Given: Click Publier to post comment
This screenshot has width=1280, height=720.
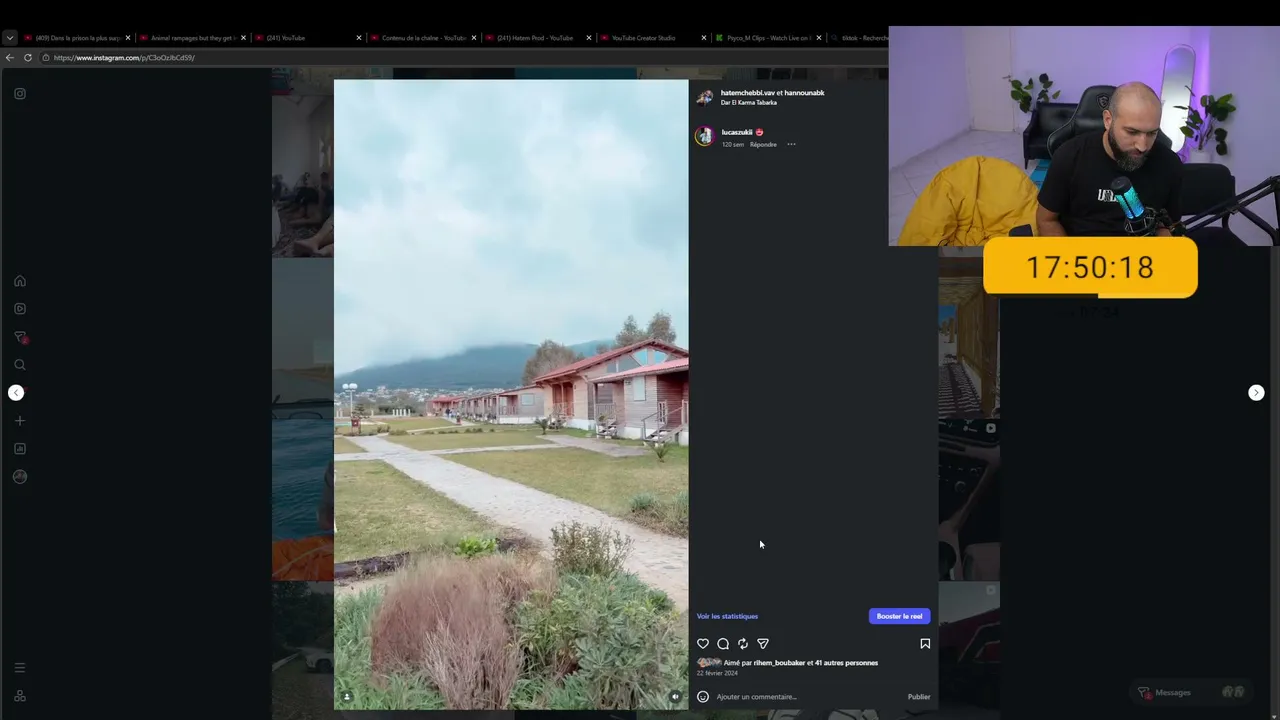Looking at the screenshot, I should pyautogui.click(x=919, y=697).
